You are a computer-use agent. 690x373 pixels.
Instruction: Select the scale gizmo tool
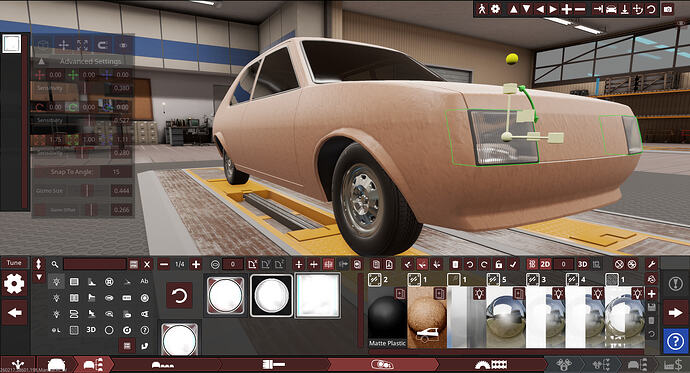pos(83,45)
